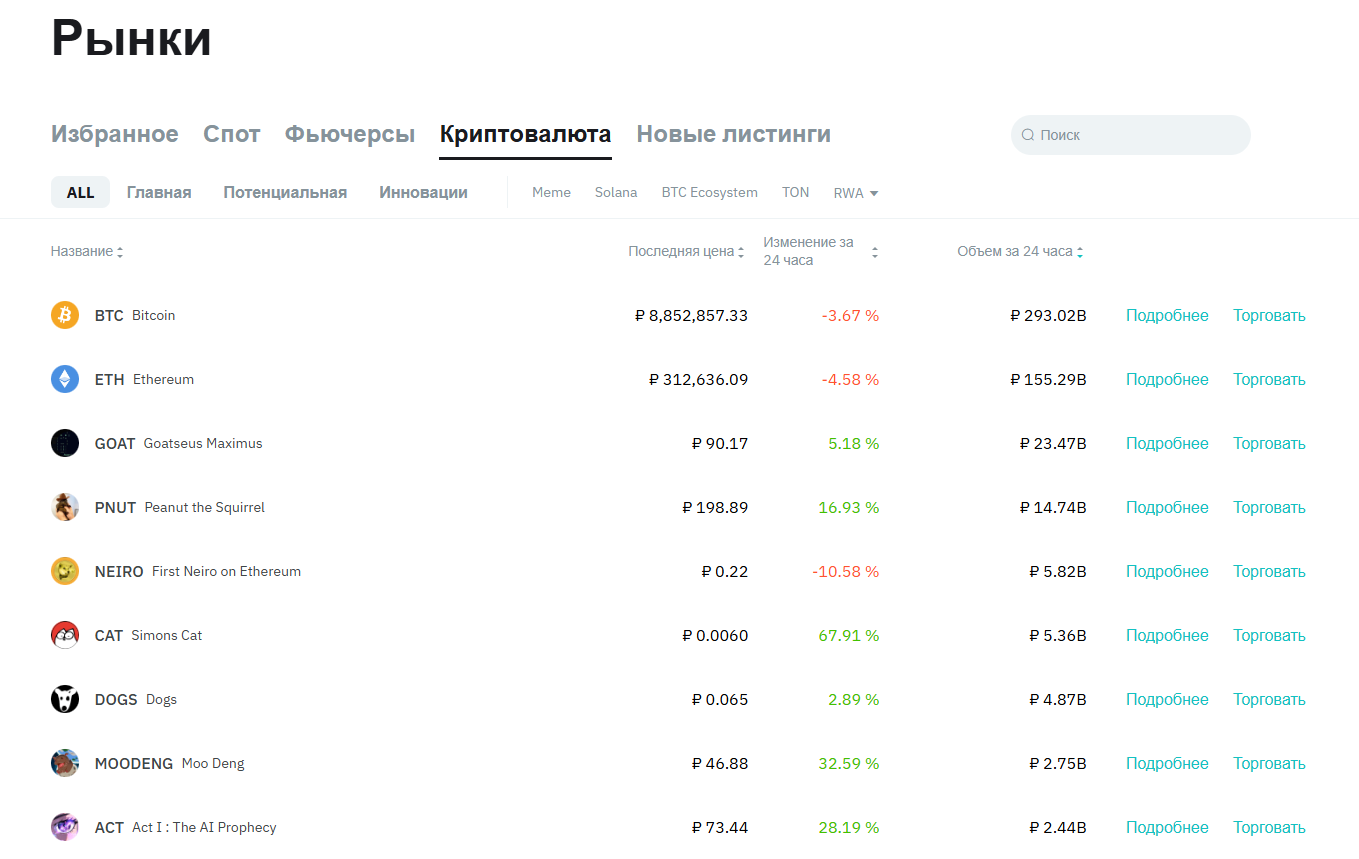Viewport: 1359px width, 859px height.
Task: Filter by TON category
Action: [796, 192]
